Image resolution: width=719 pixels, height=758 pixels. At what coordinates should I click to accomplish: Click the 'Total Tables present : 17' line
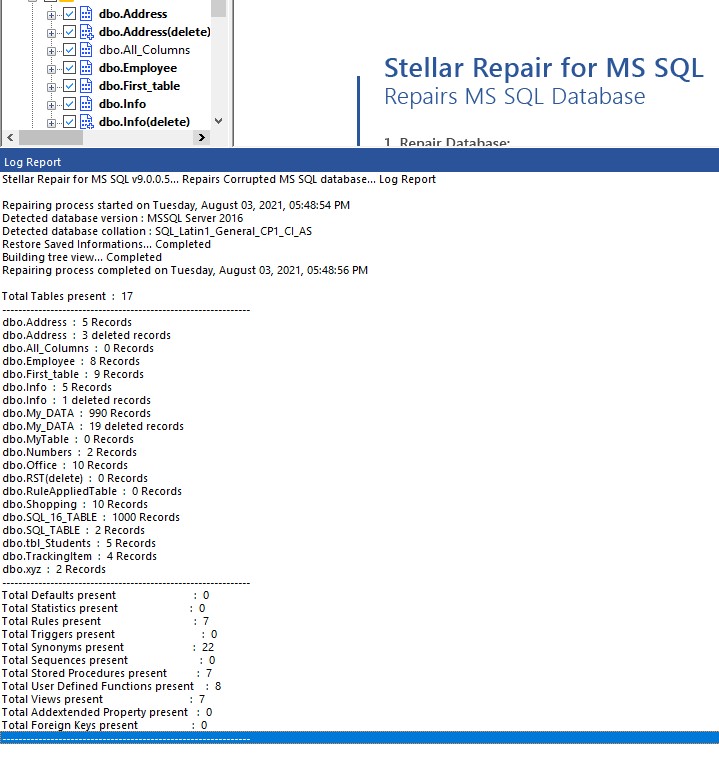point(67,296)
